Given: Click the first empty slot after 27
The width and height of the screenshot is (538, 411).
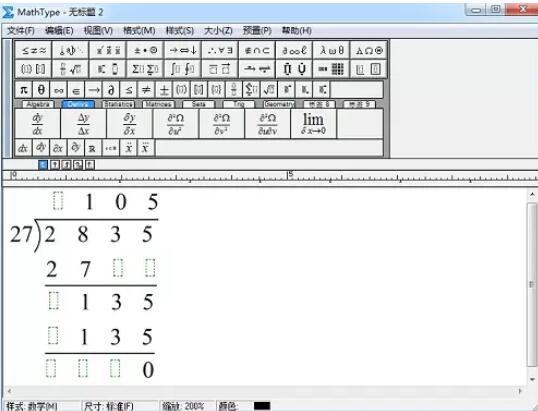Looking at the screenshot, I should (x=118, y=268).
